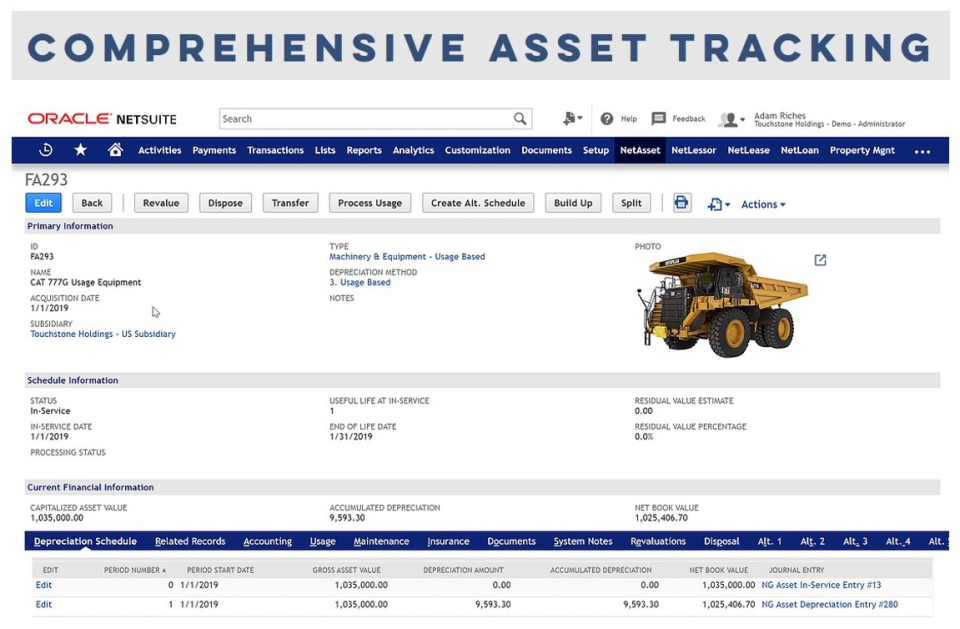Open the Documents navigation menu
The width and height of the screenshot is (960, 629).
point(546,150)
